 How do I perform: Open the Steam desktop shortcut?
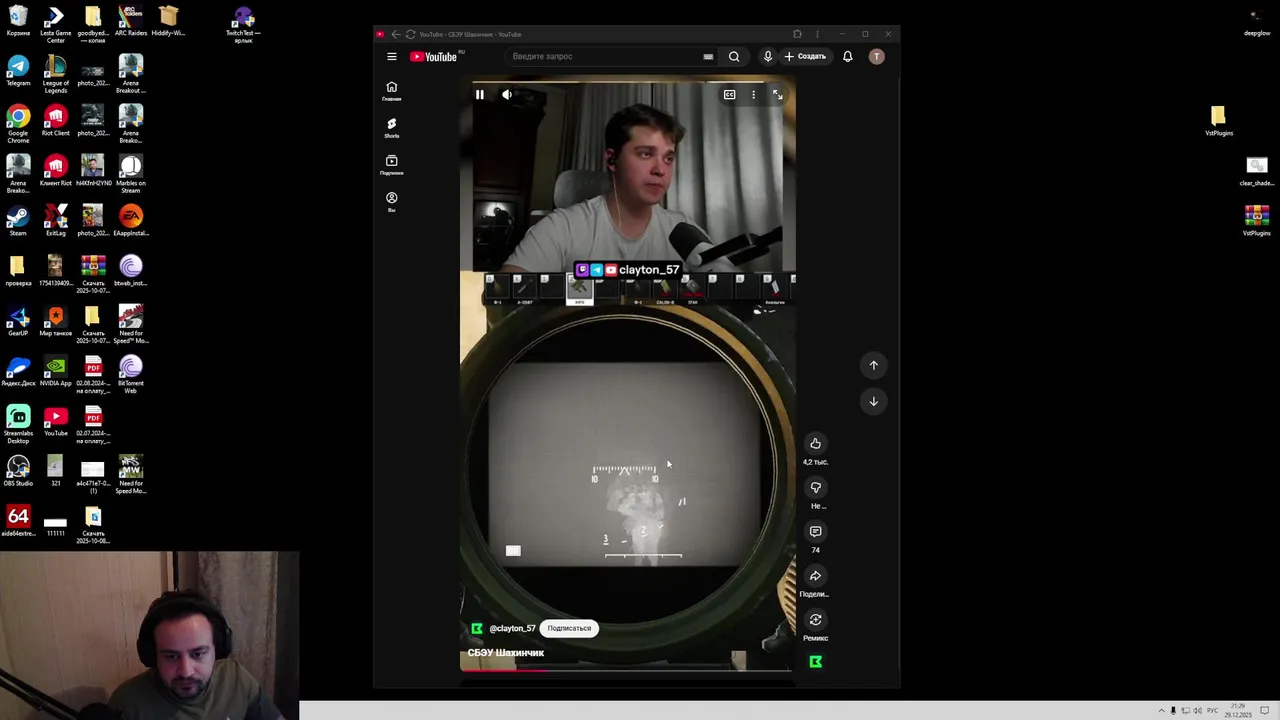(x=18, y=220)
